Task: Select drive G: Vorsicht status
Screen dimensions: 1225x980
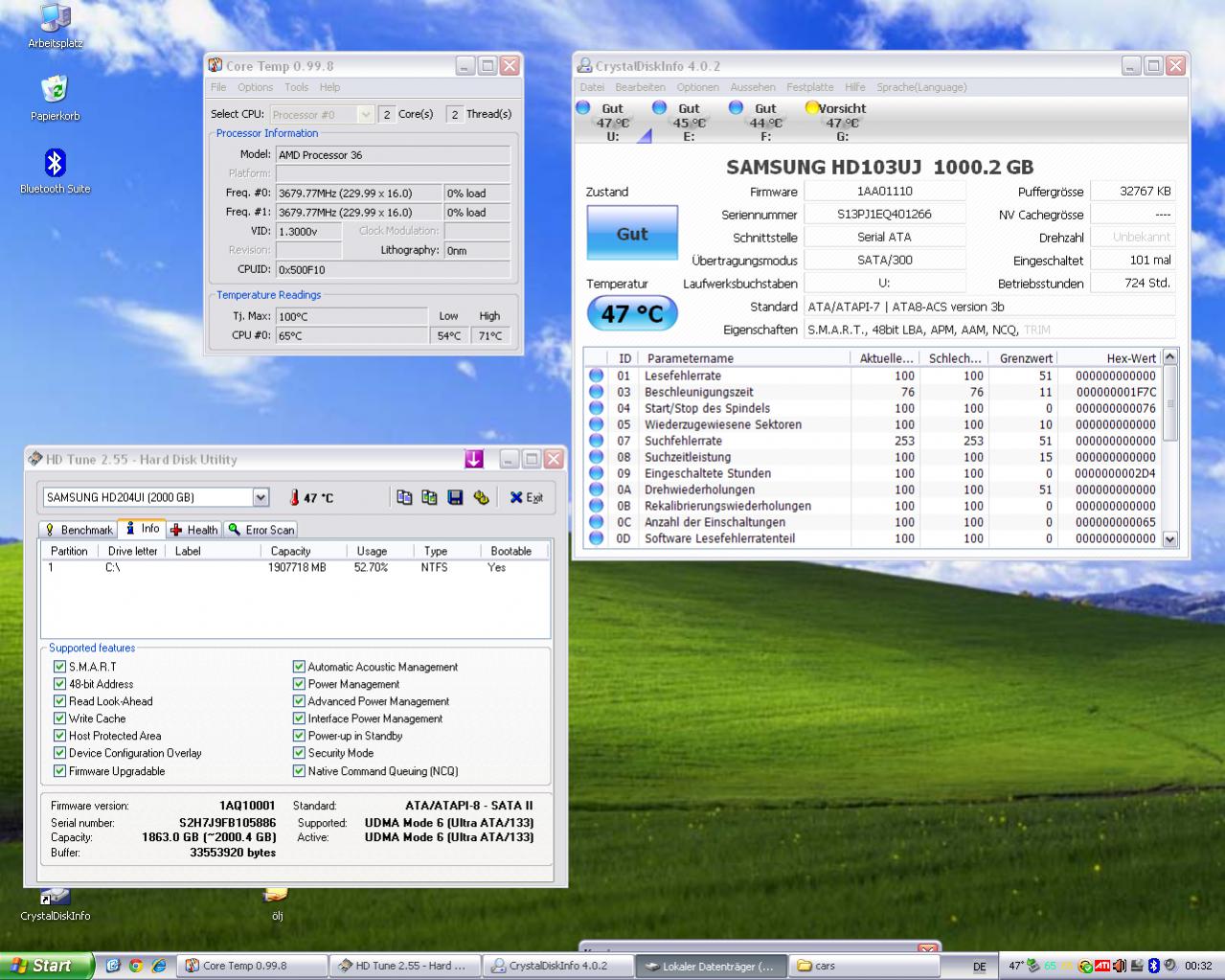Action: pos(841,122)
